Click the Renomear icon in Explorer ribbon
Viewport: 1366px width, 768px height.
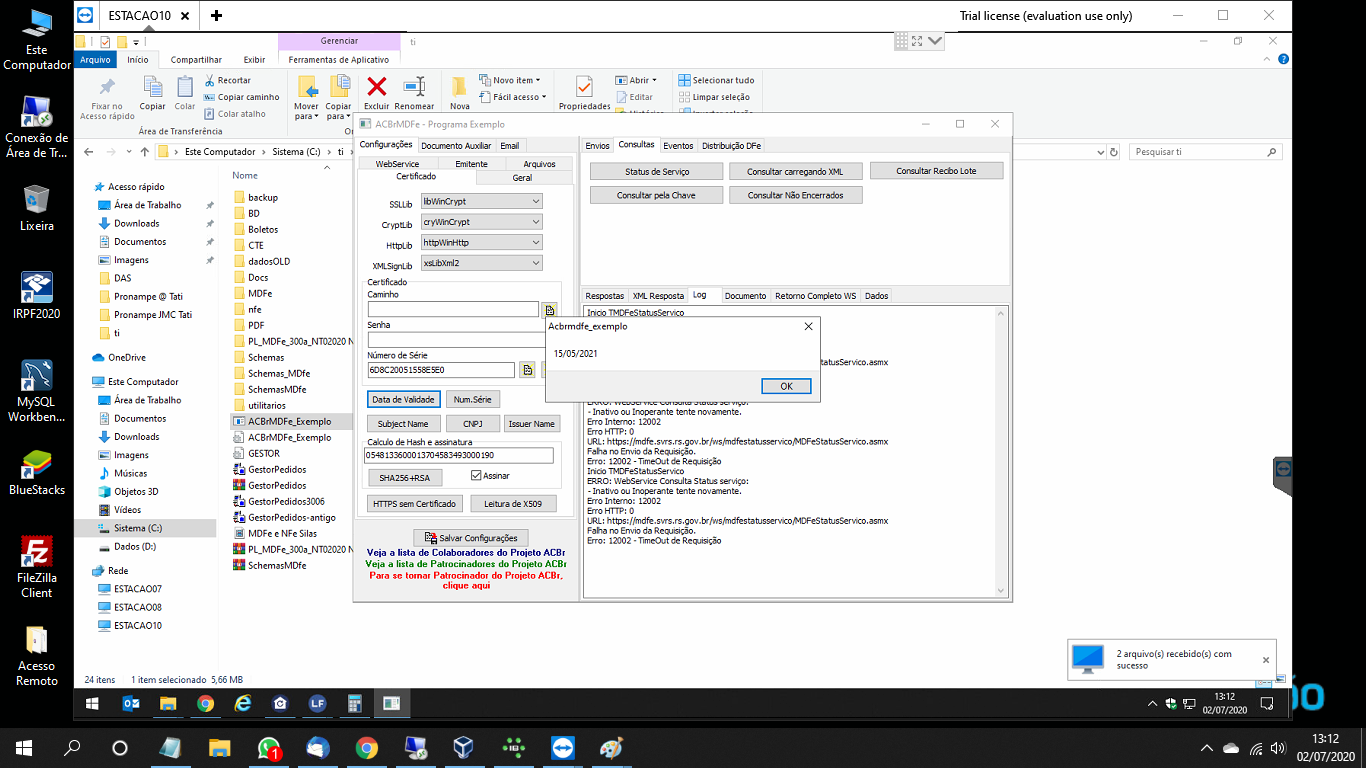tap(414, 87)
